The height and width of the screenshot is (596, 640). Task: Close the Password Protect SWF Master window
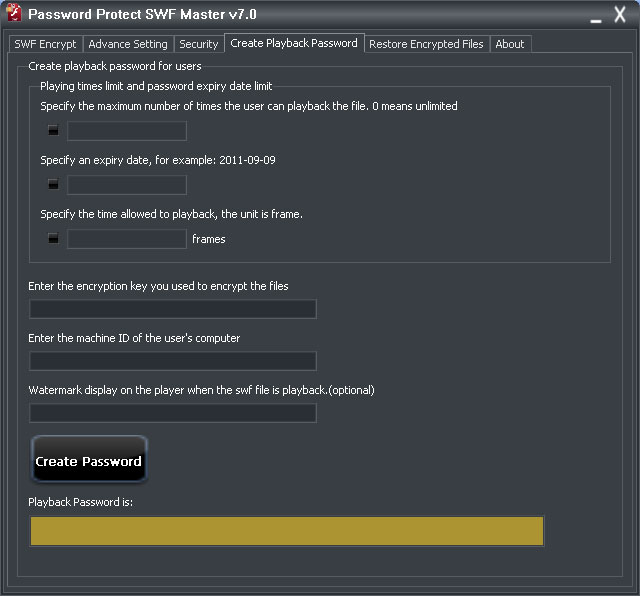tap(620, 15)
